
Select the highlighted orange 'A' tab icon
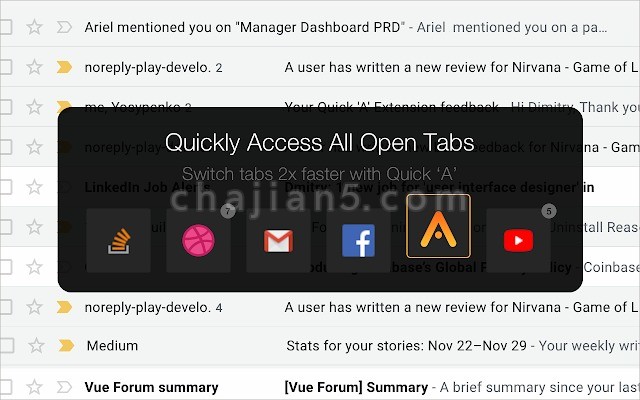tap(438, 226)
